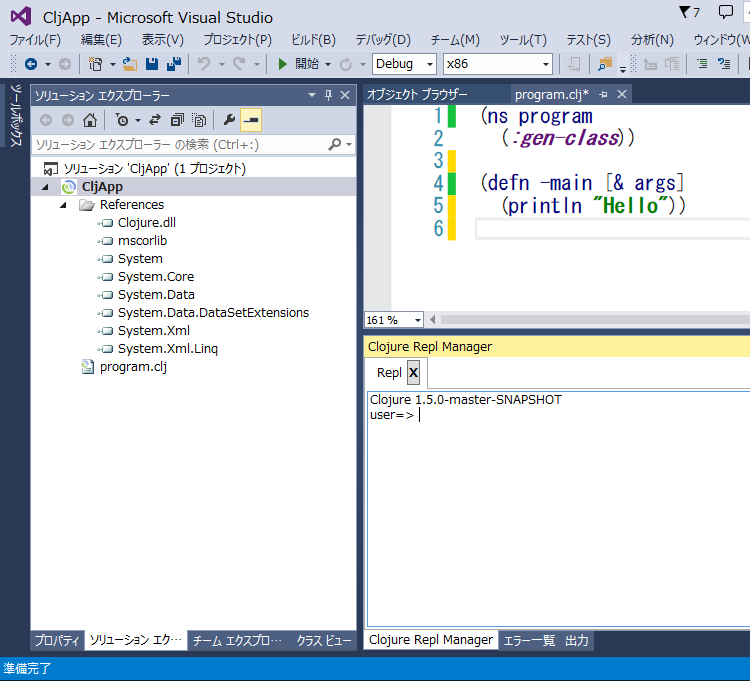The image size is (750, 681).
Task: Click the Find in Files toolbar icon
Action: [x=605, y=64]
